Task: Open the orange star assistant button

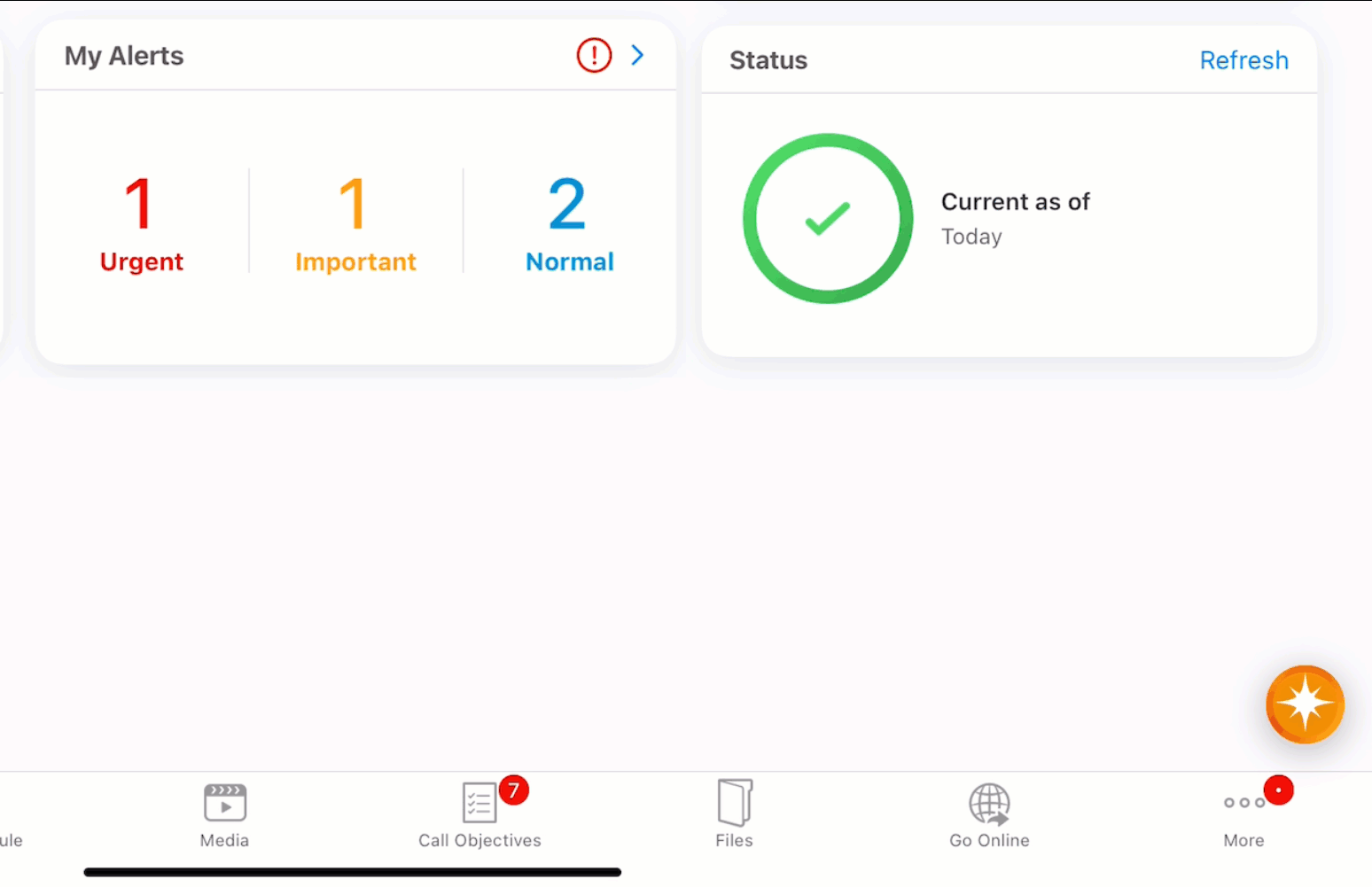Action: (x=1305, y=704)
